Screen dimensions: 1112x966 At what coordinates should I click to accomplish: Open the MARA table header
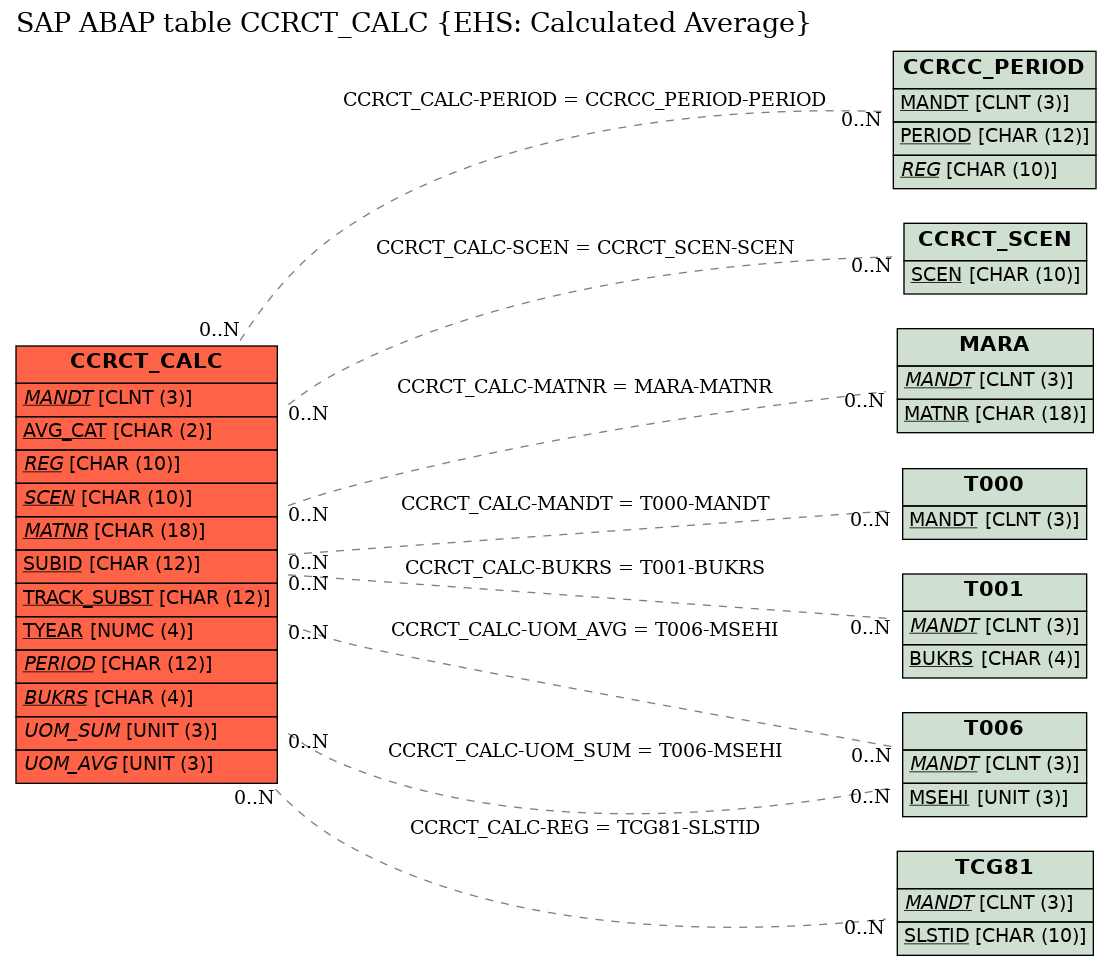[x=995, y=346]
